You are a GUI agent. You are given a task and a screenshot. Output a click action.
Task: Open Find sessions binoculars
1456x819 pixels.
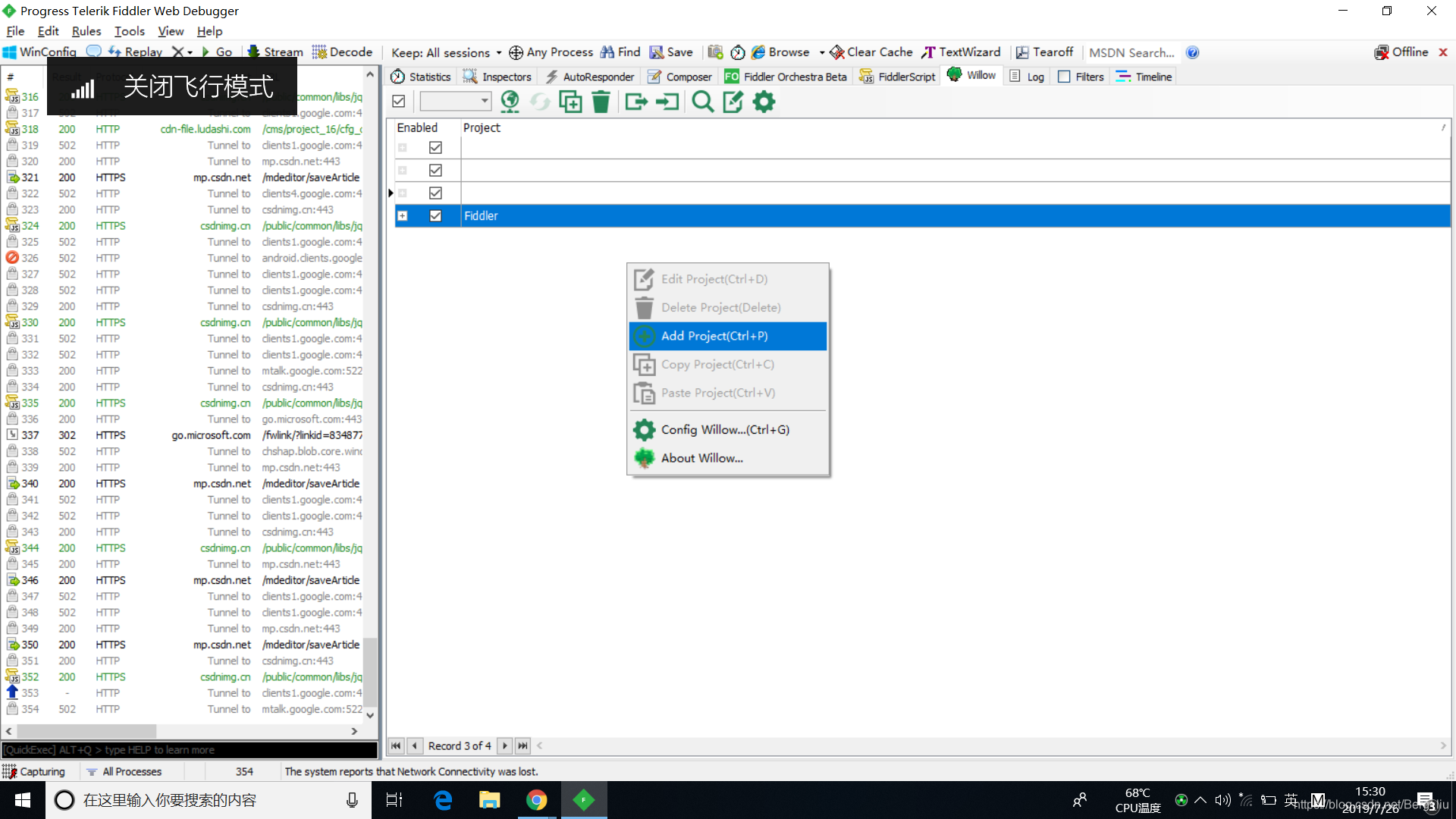[620, 52]
